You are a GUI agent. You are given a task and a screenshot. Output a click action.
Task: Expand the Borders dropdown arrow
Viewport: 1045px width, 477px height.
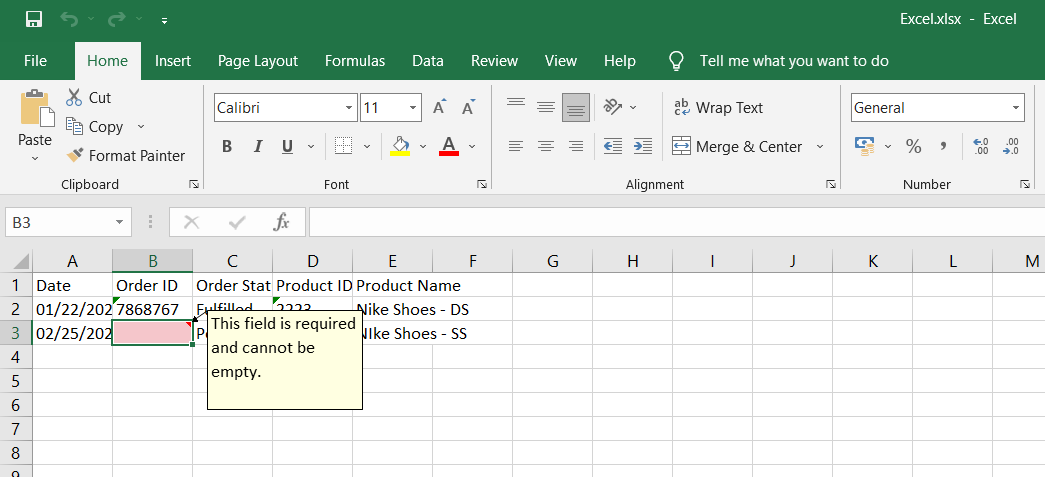tap(367, 147)
